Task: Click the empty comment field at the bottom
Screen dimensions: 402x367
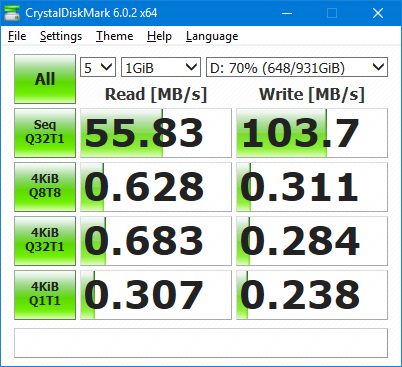Action: [201, 343]
